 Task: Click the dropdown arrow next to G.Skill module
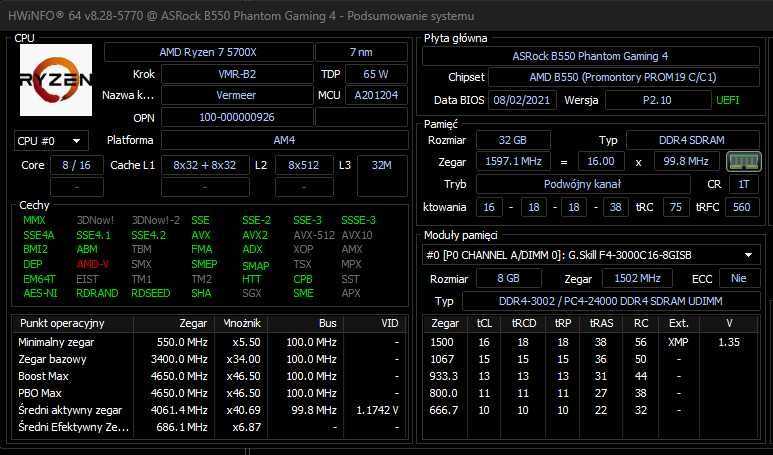pyautogui.click(x=748, y=255)
